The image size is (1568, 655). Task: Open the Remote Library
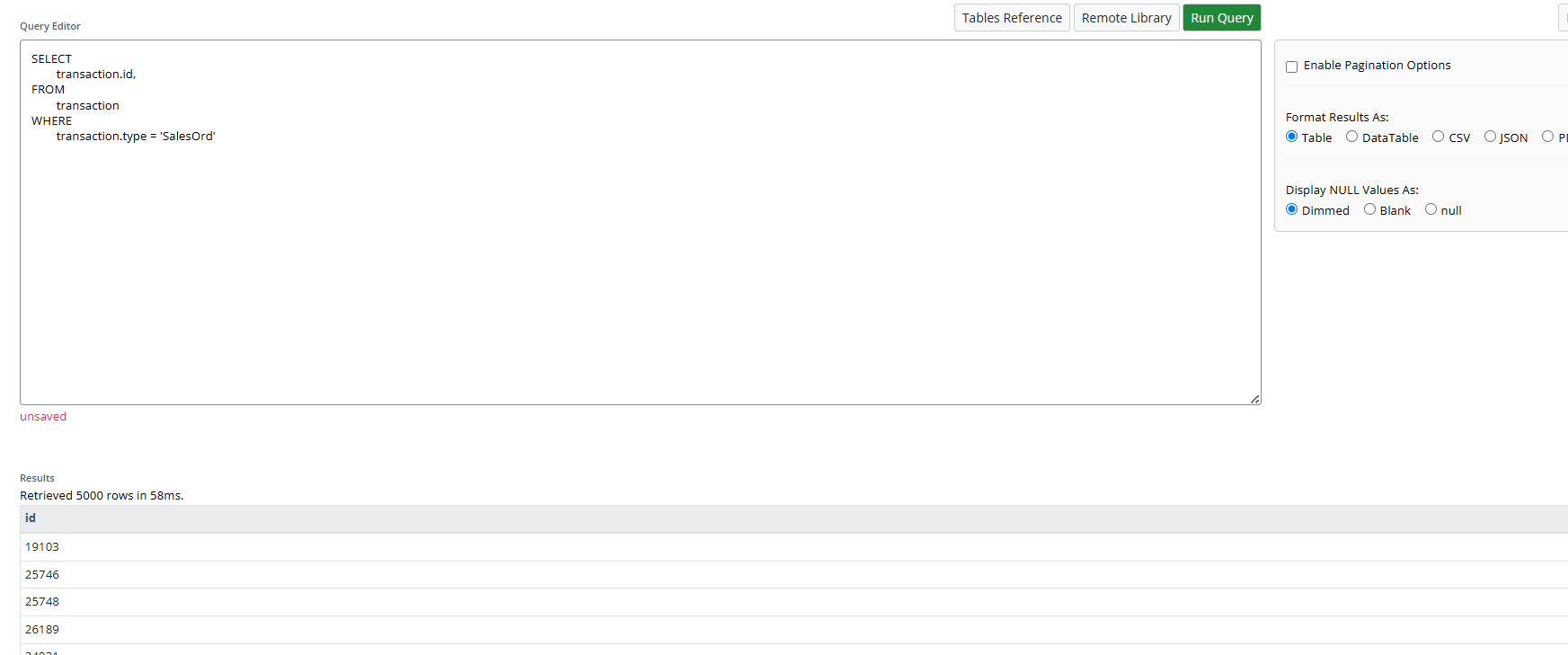[1126, 18]
